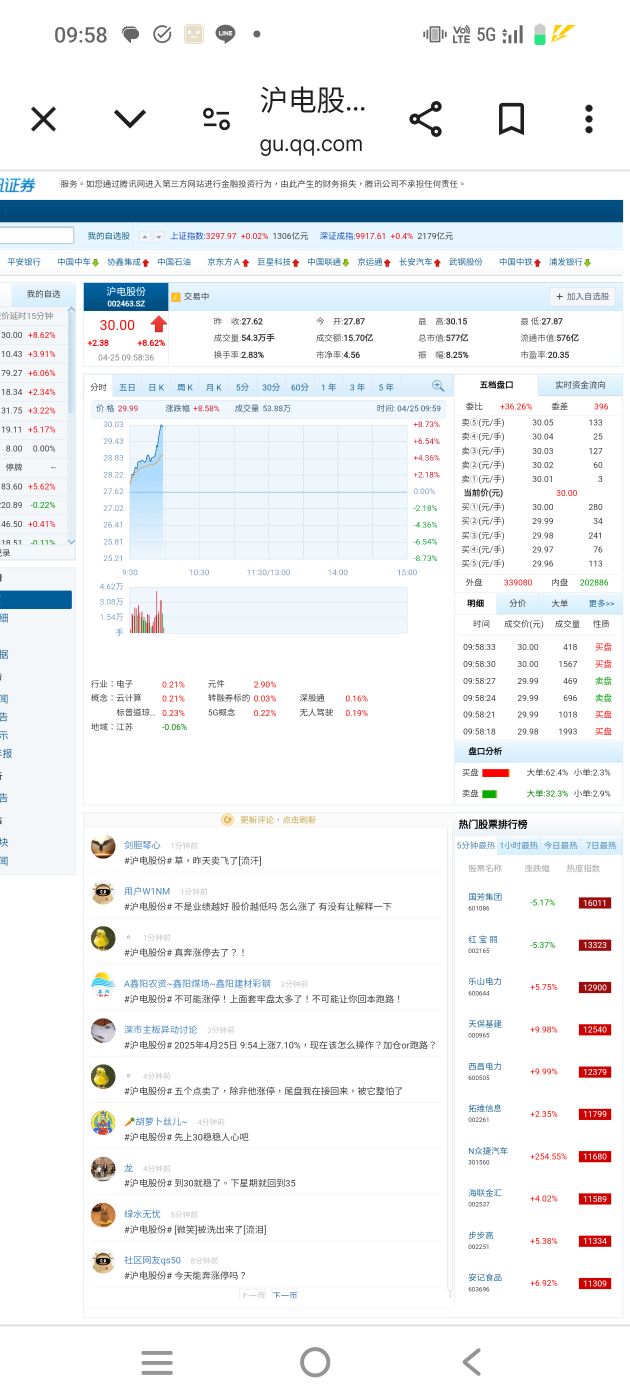Select the 3年 chart range
Image resolution: width=630 pixels, height=1400 pixels.
coord(357,387)
